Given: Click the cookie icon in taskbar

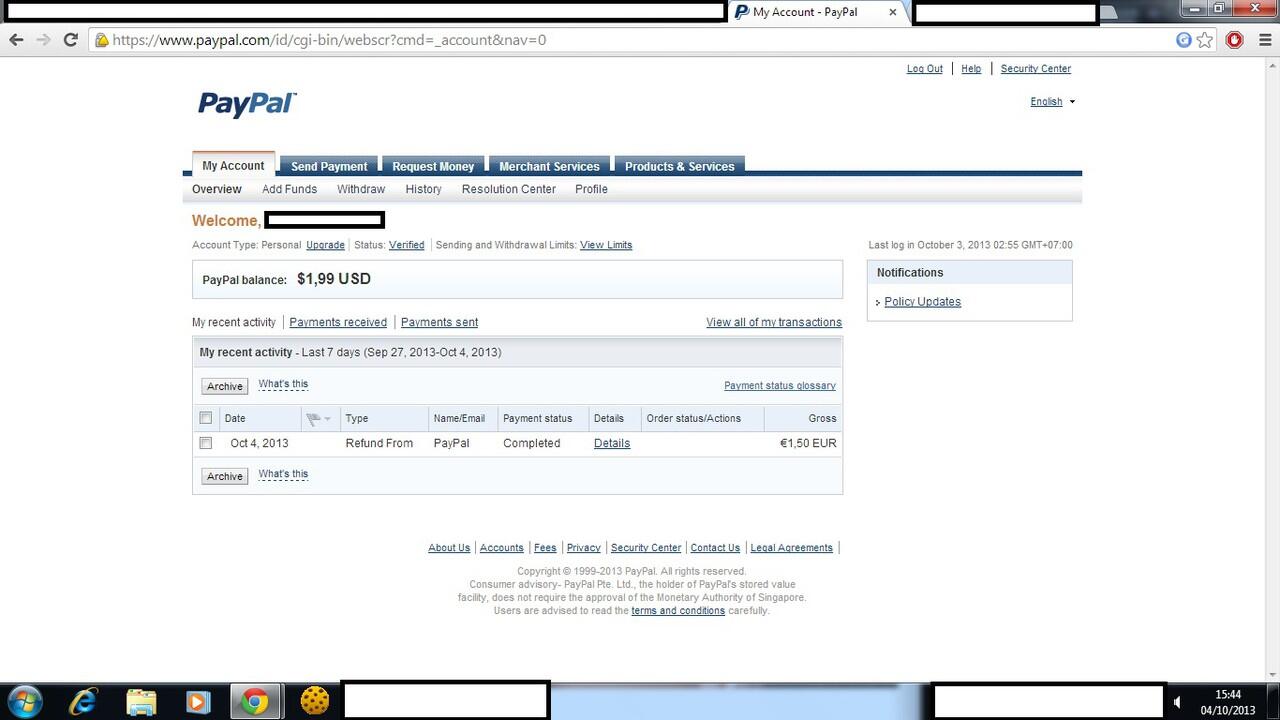Looking at the screenshot, I should [315, 702].
